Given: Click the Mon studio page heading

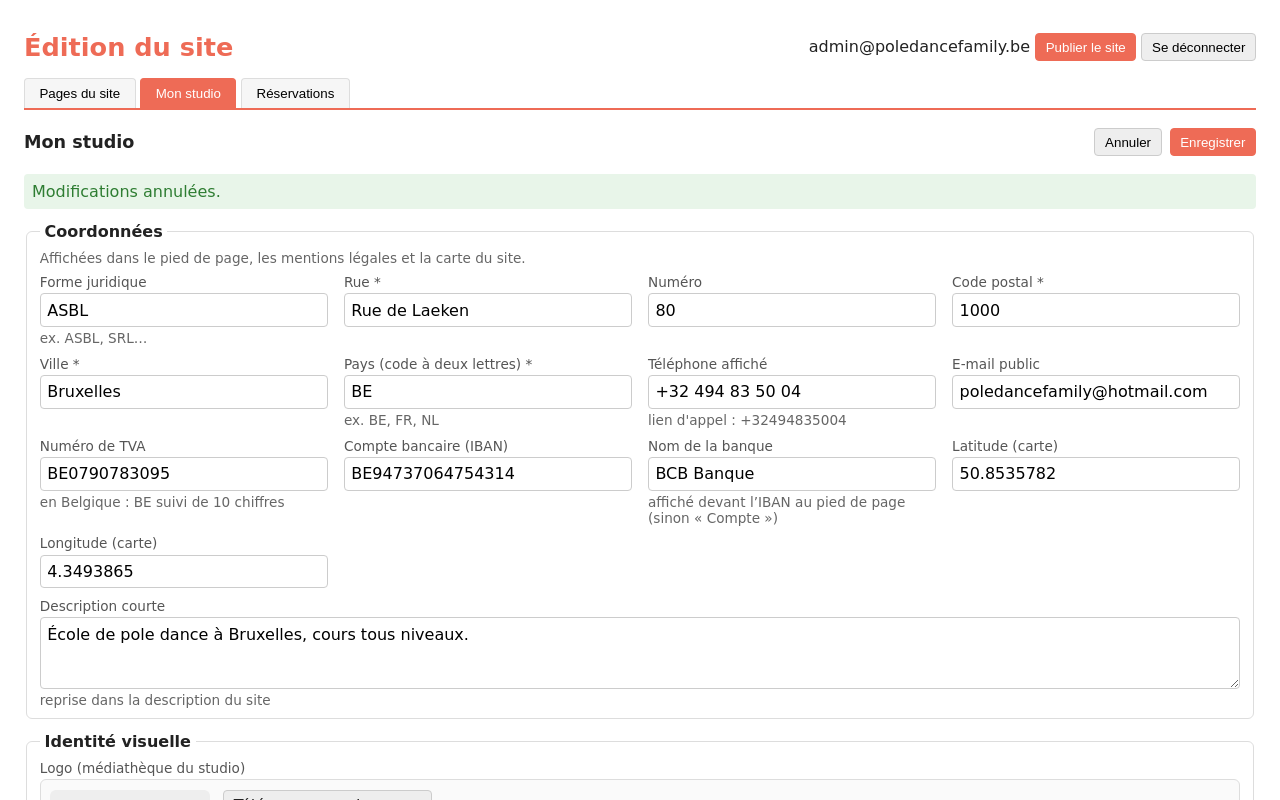Looking at the screenshot, I should click(79, 142).
